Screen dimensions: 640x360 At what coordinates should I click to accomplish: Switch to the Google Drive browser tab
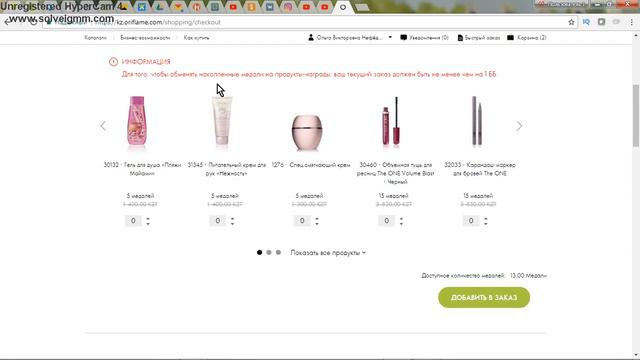(x=159, y=7)
